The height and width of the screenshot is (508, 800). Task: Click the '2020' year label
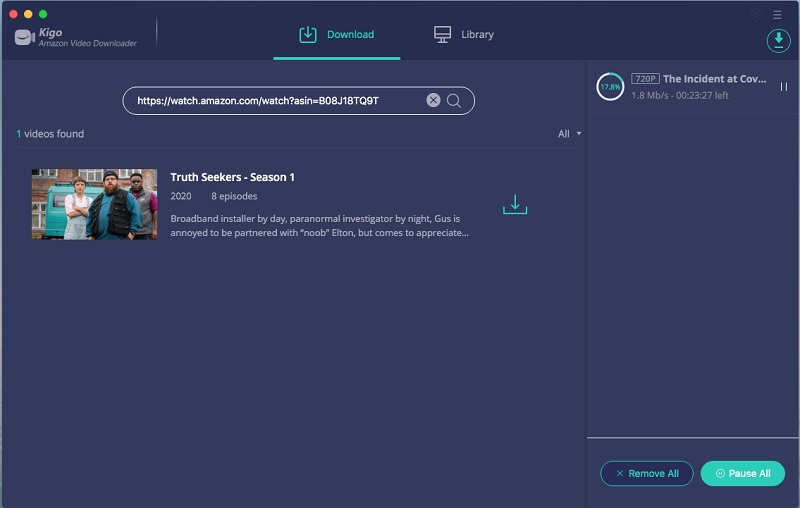click(181, 196)
